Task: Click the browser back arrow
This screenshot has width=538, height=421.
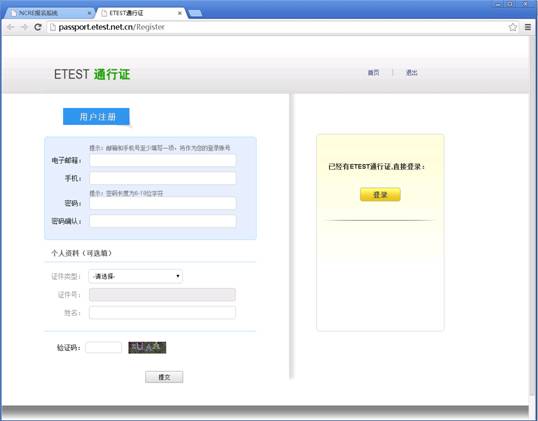Action: [10, 27]
